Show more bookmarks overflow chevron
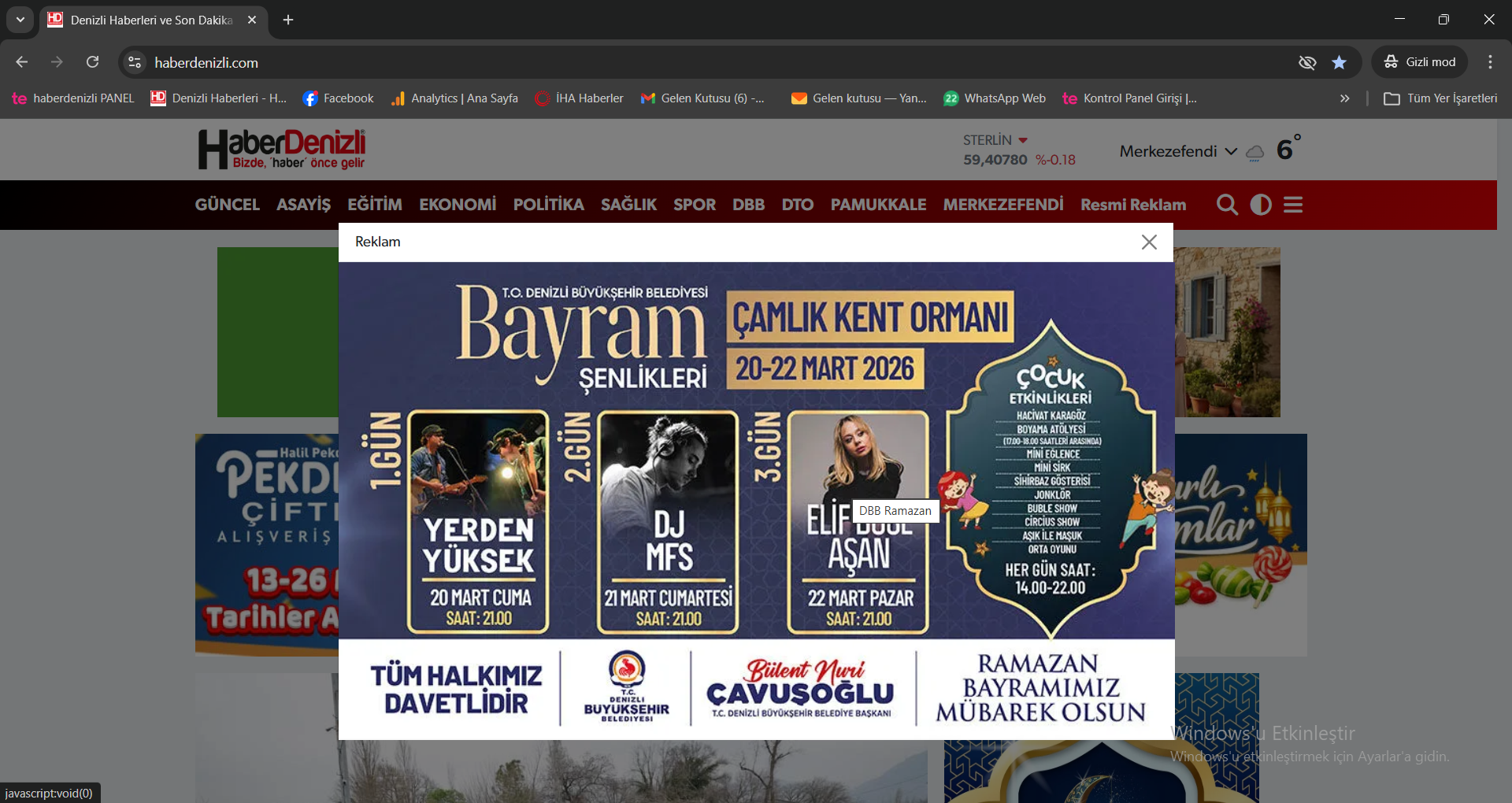 1344,98
